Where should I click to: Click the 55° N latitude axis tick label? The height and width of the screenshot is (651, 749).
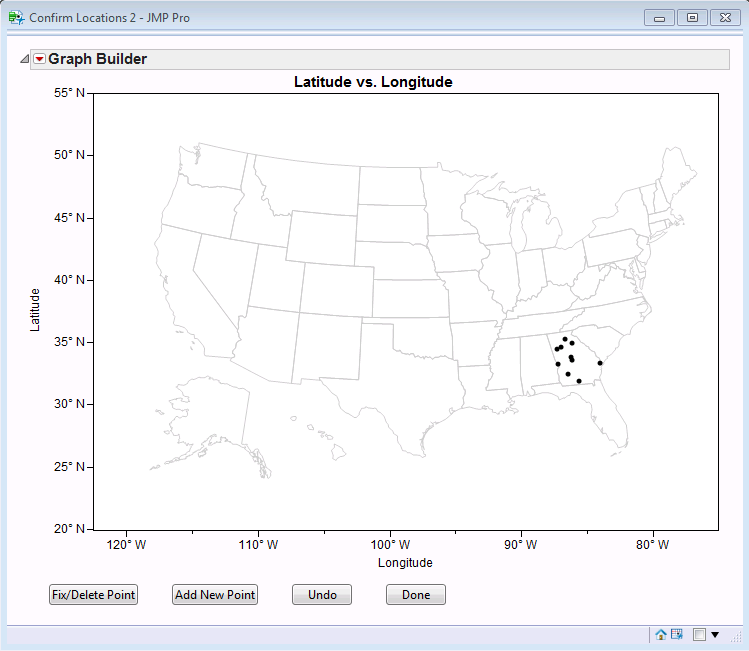[x=69, y=93]
